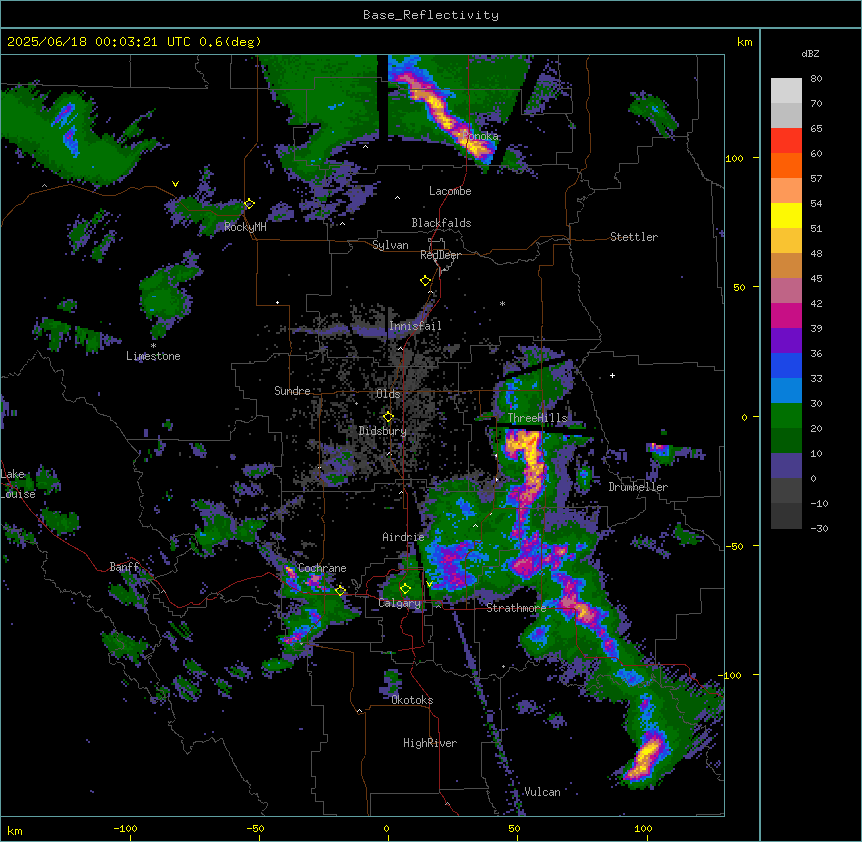Click the Okotoks label
This screenshot has width=862, height=842.
point(412,700)
